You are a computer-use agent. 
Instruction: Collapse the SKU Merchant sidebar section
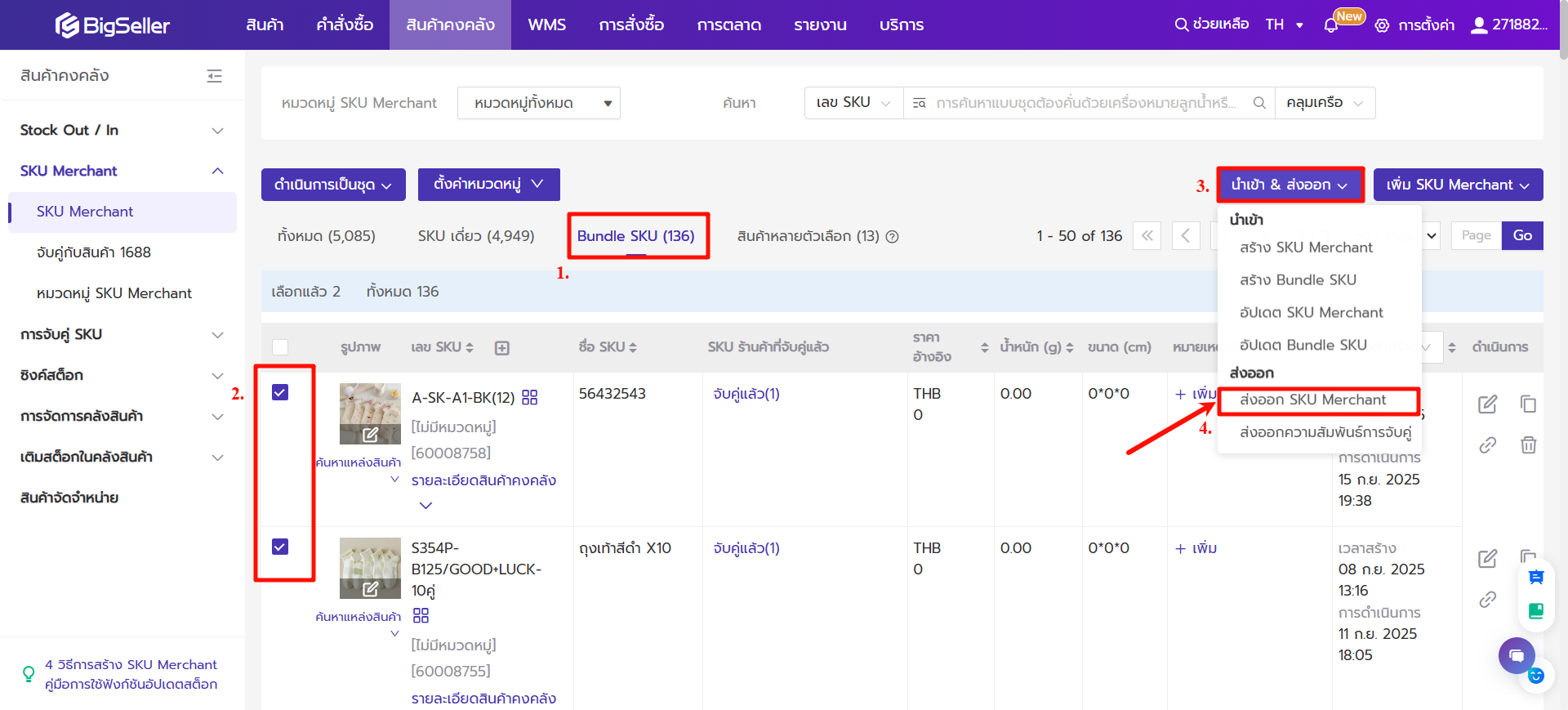click(122, 171)
